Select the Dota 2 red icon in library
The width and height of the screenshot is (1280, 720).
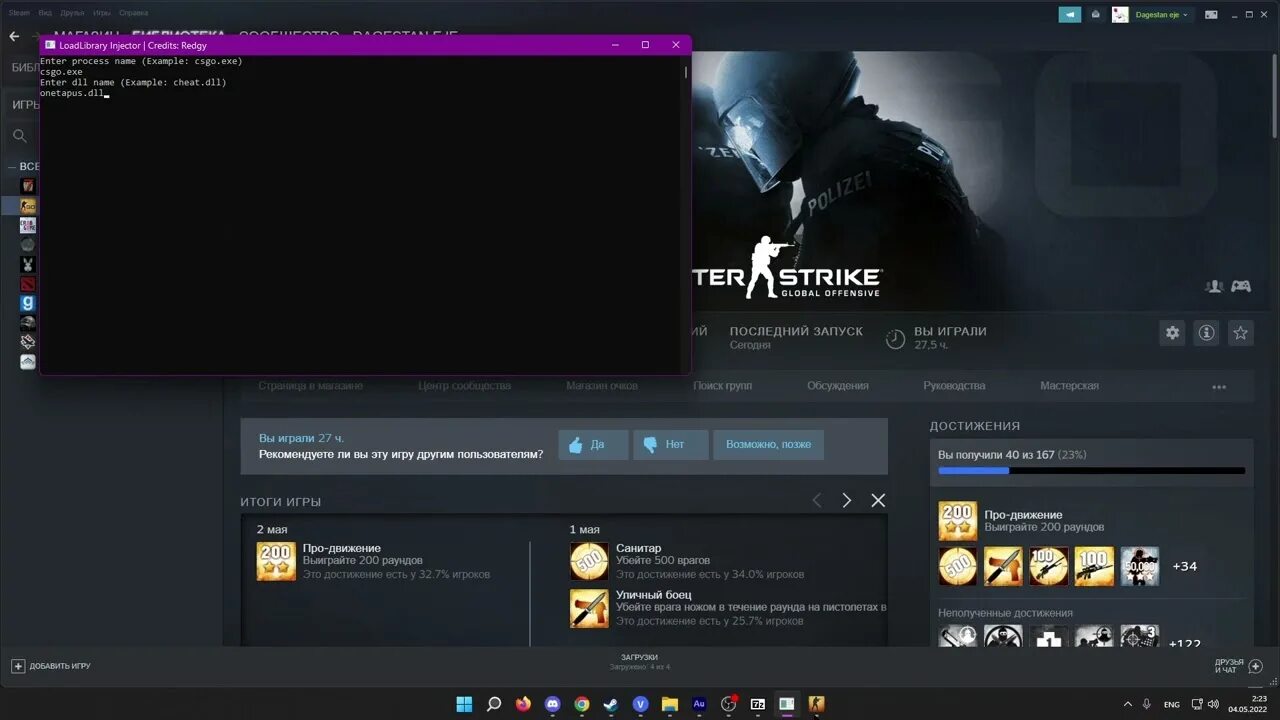coord(28,284)
